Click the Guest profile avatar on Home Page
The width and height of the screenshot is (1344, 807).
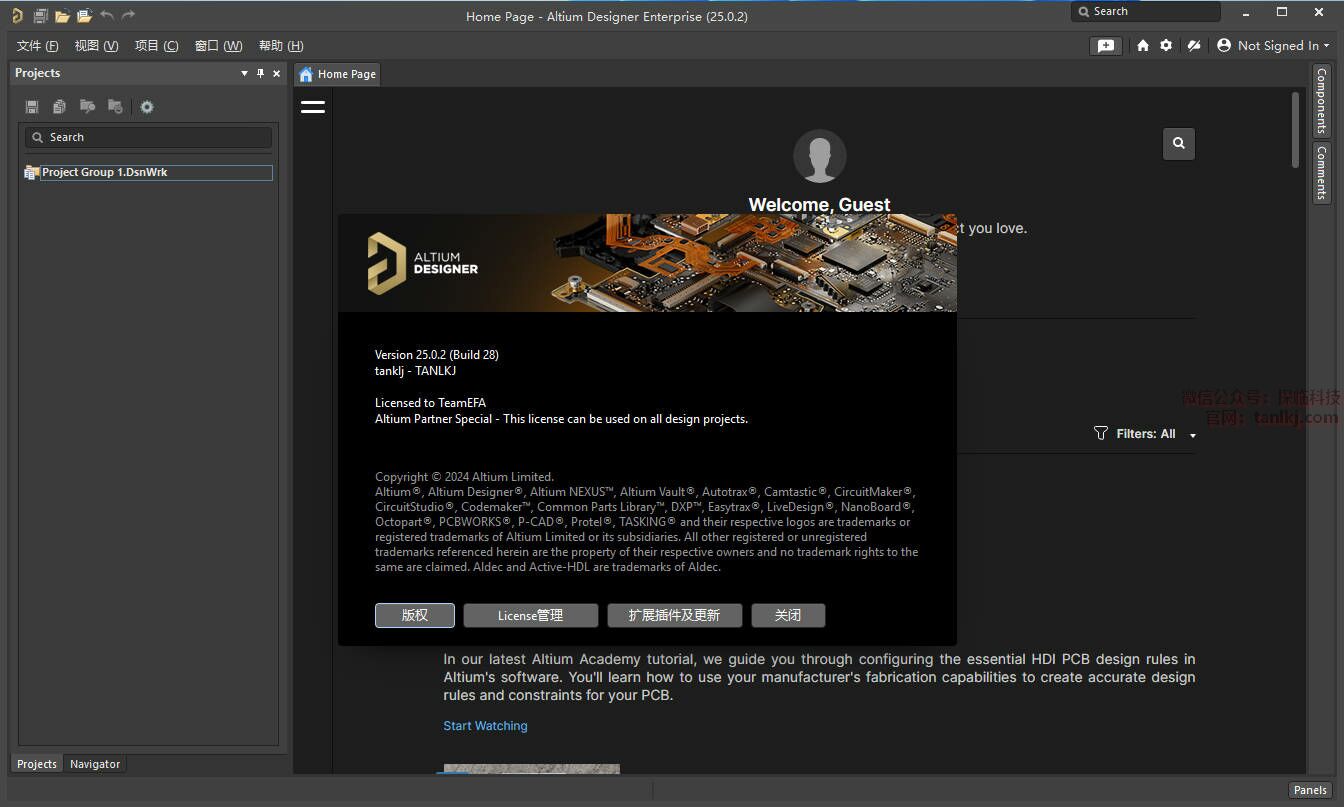(820, 156)
